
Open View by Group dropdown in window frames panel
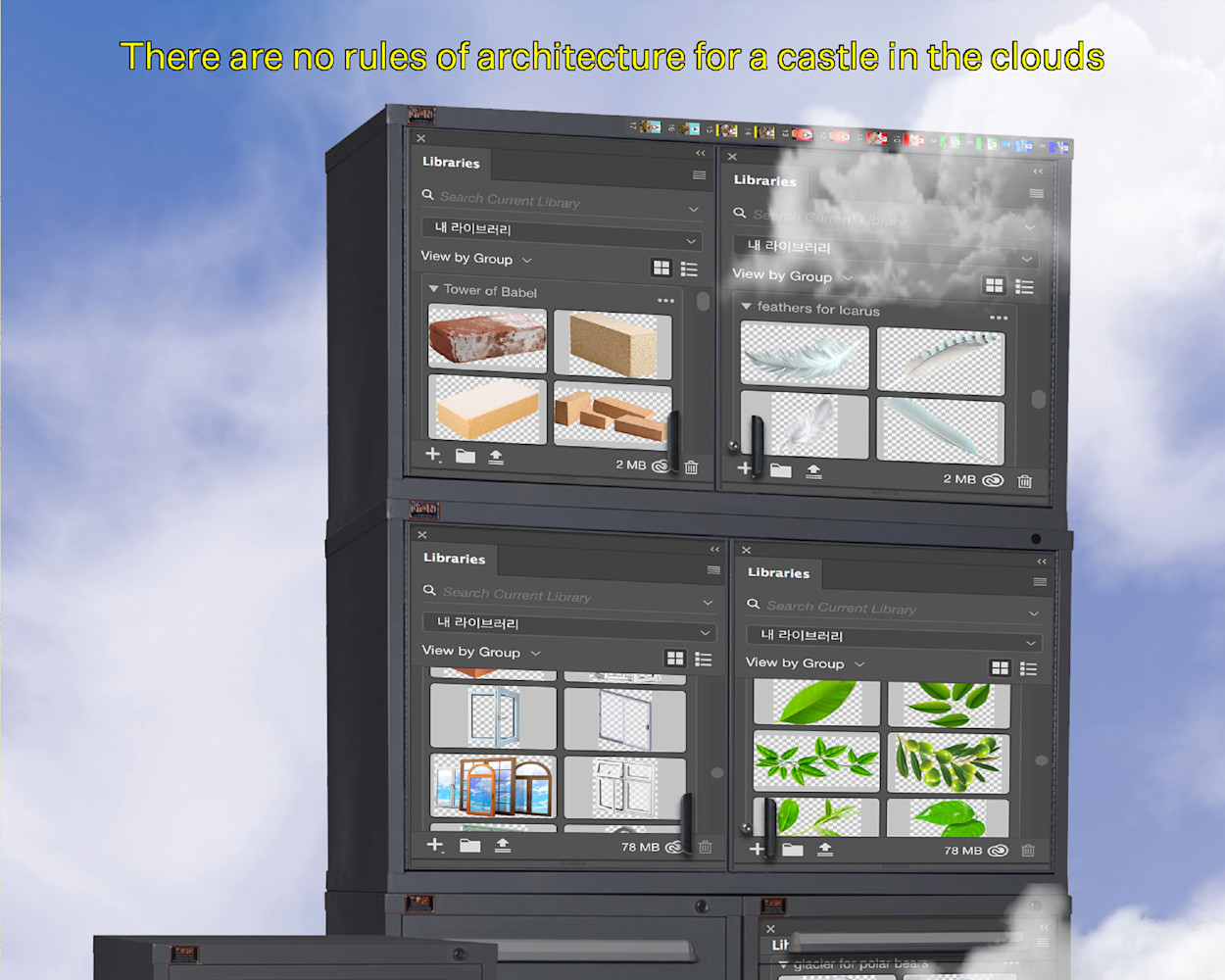point(481,652)
